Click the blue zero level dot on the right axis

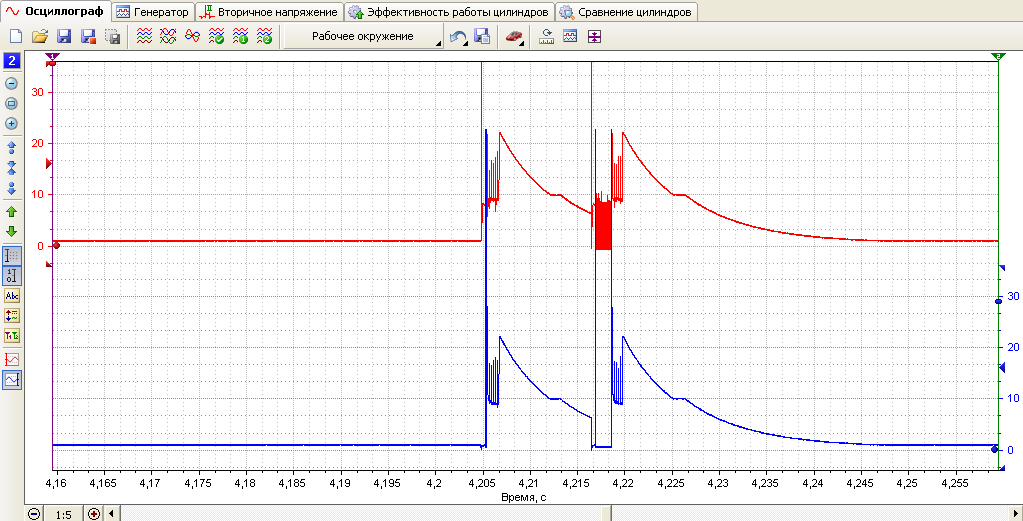tap(994, 449)
